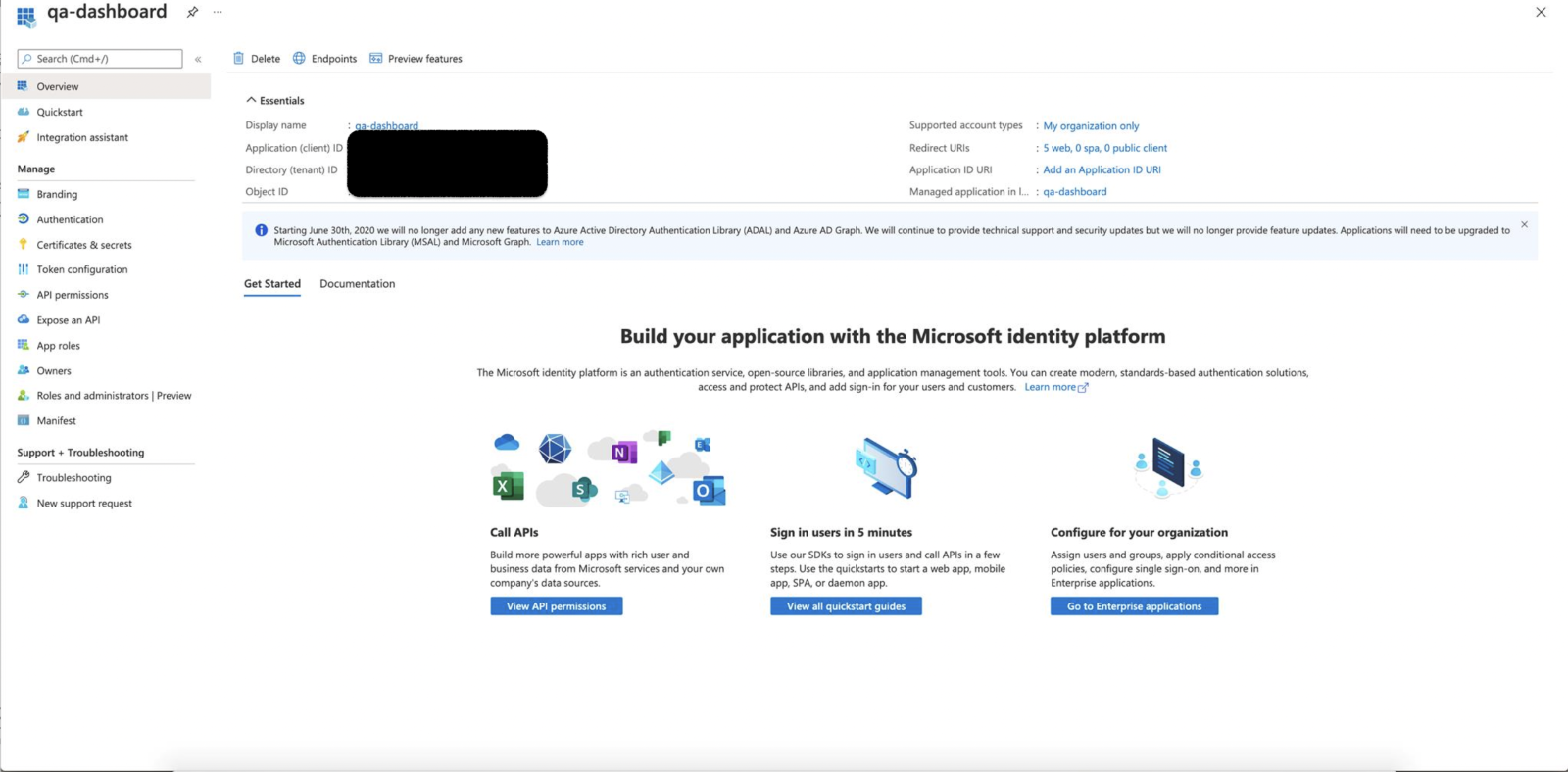Click the Owners people icon
This screenshot has height=772, width=1568.
point(23,370)
